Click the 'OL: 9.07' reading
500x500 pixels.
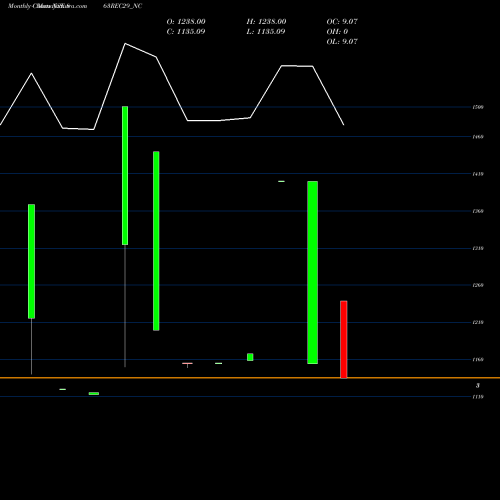click(x=342, y=41)
